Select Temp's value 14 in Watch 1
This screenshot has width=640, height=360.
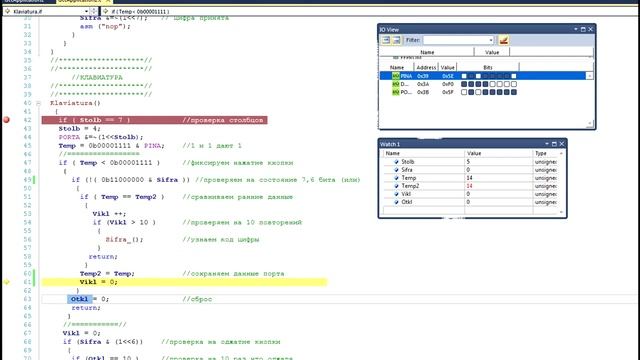pos(469,178)
